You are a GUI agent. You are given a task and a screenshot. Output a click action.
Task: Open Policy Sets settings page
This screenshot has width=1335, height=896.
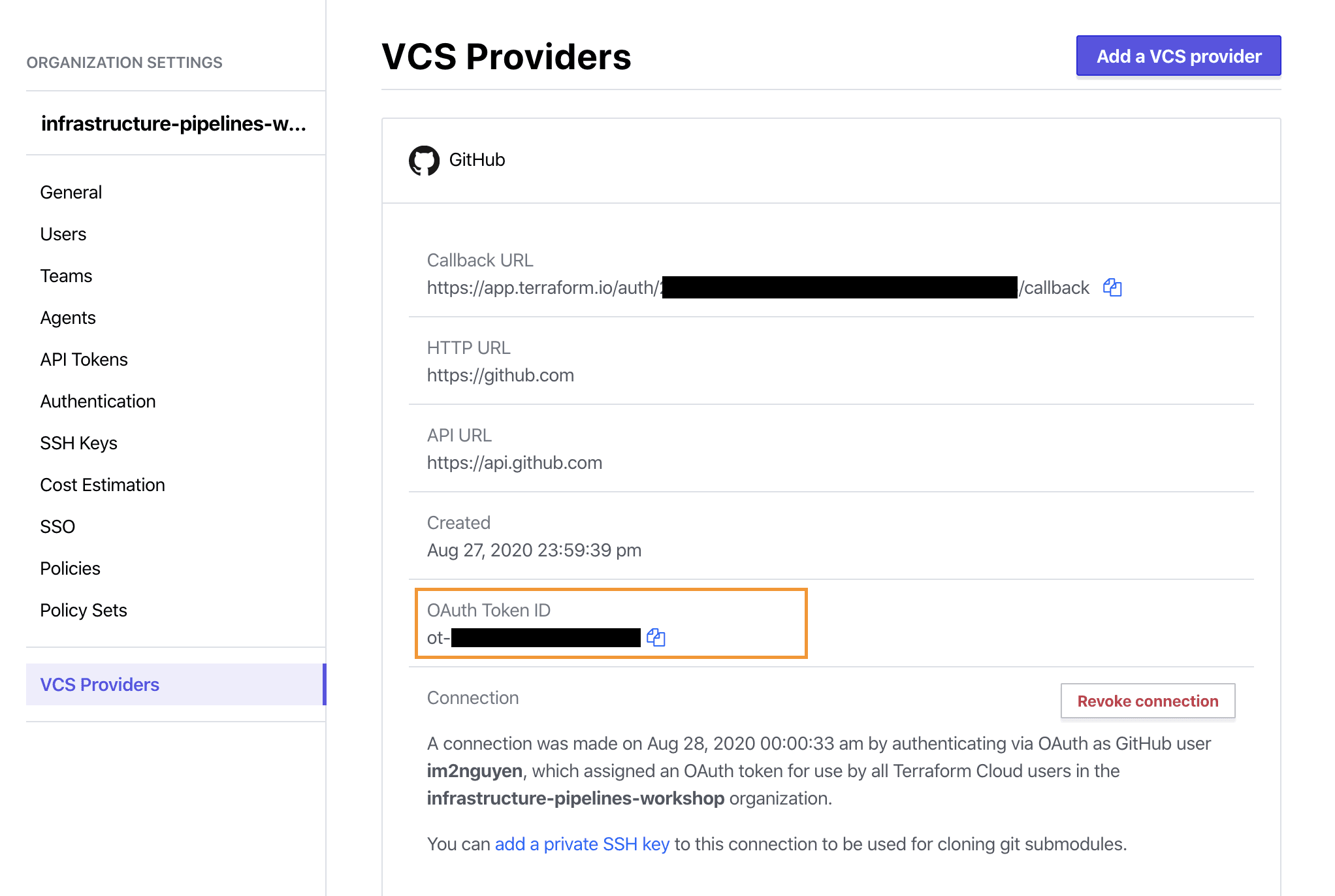(83, 610)
